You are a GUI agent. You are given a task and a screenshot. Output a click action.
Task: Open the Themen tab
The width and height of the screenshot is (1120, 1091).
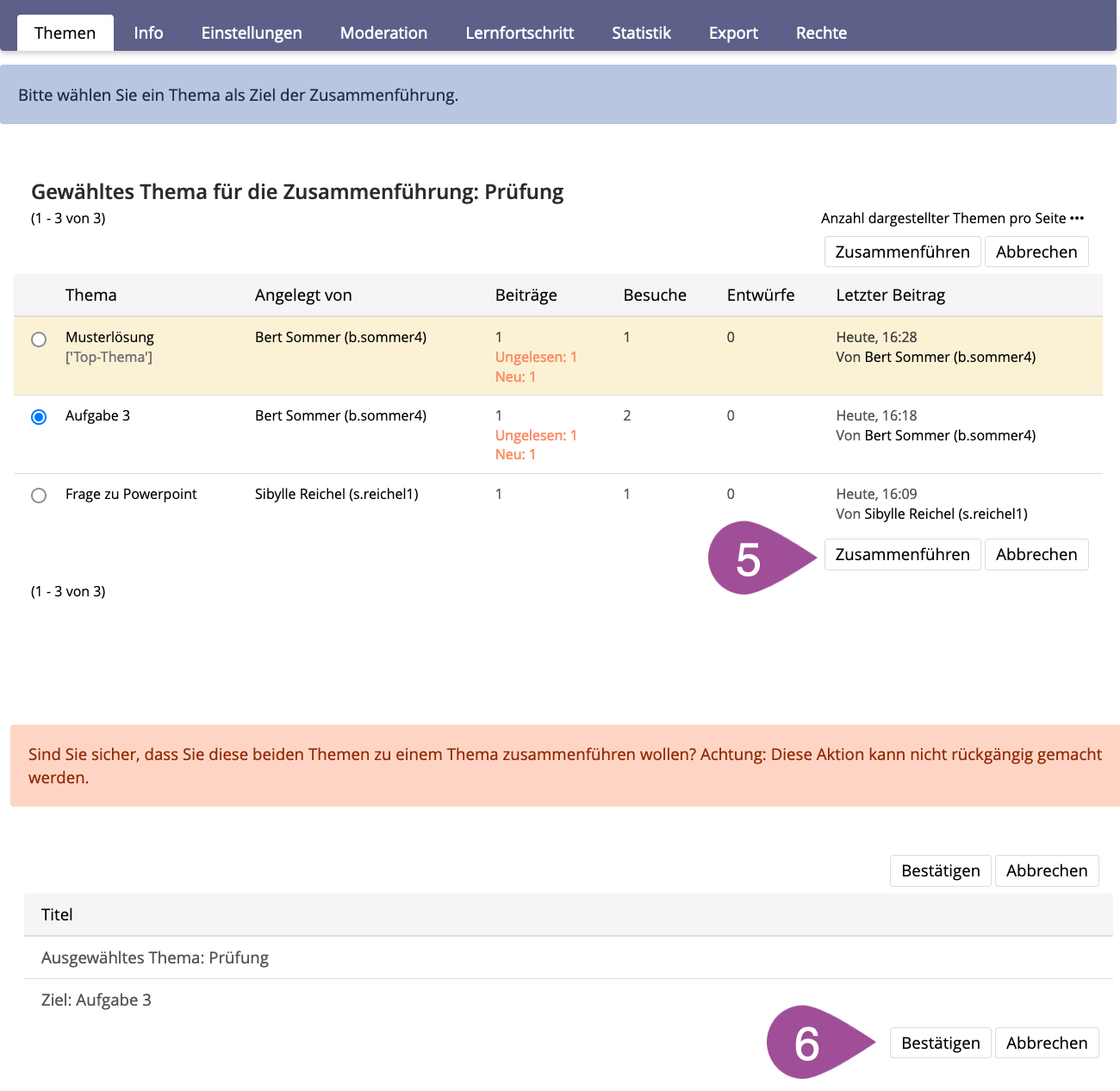pos(65,33)
